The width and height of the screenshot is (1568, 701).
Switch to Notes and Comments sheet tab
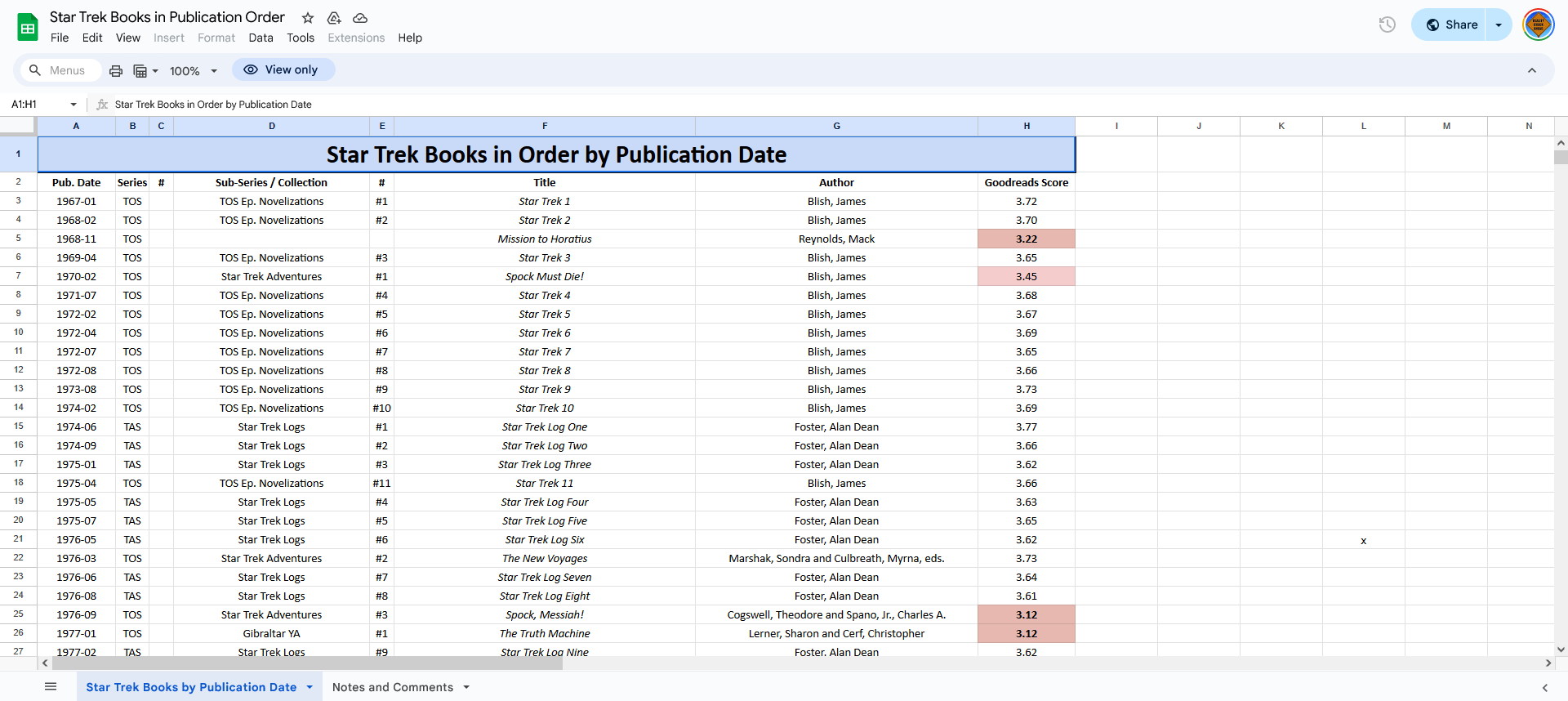click(x=393, y=687)
